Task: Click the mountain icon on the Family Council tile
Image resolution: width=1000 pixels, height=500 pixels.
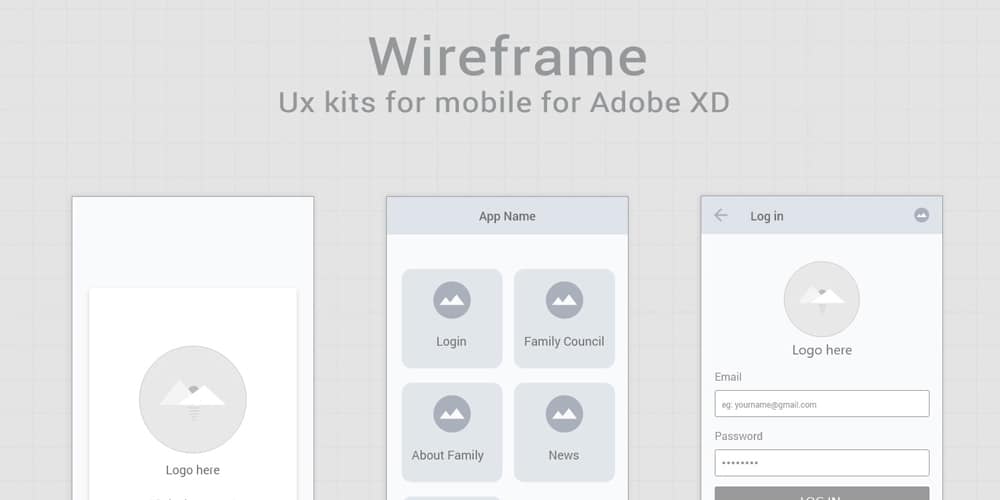Action: 564,300
